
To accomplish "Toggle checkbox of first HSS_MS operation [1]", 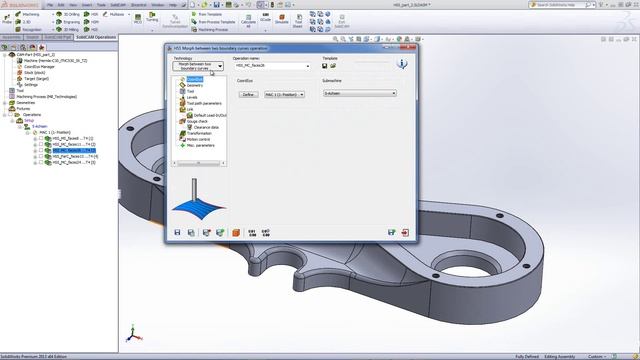I will click(x=41, y=138).
